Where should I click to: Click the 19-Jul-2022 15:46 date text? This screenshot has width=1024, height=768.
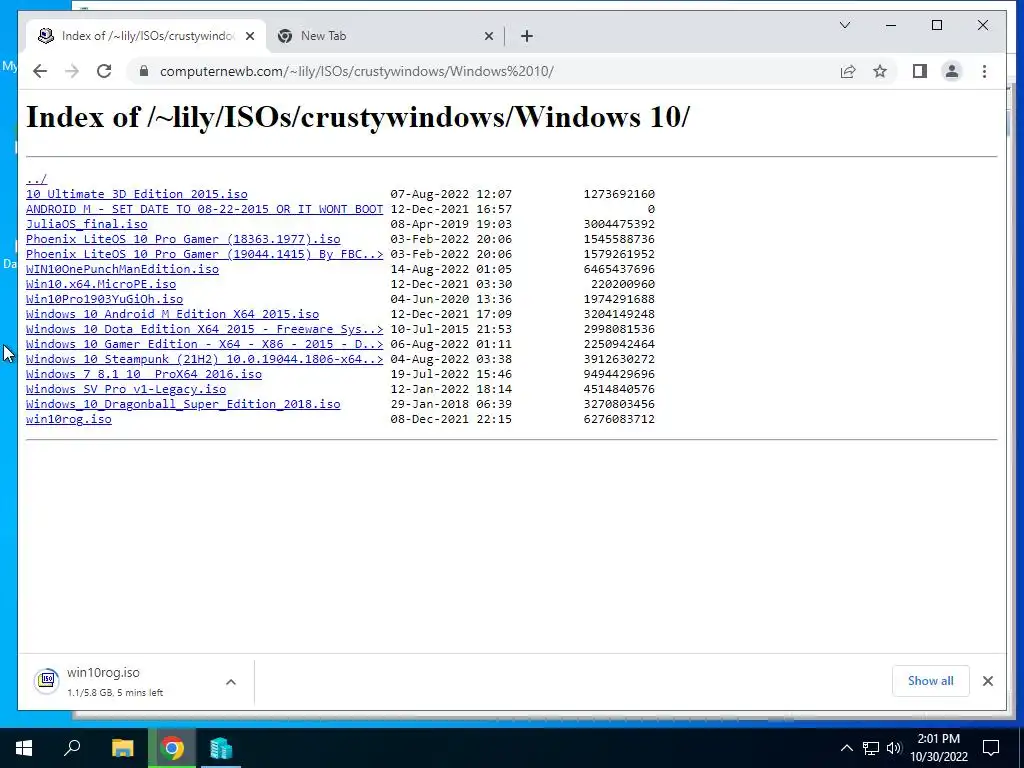[x=451, y=374]
